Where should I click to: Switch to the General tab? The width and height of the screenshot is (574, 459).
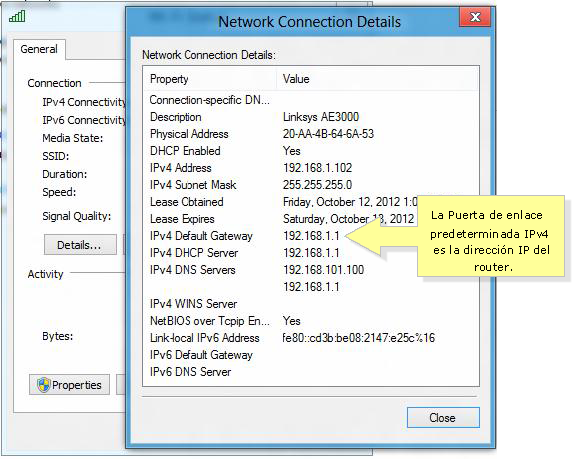[39, 49]
